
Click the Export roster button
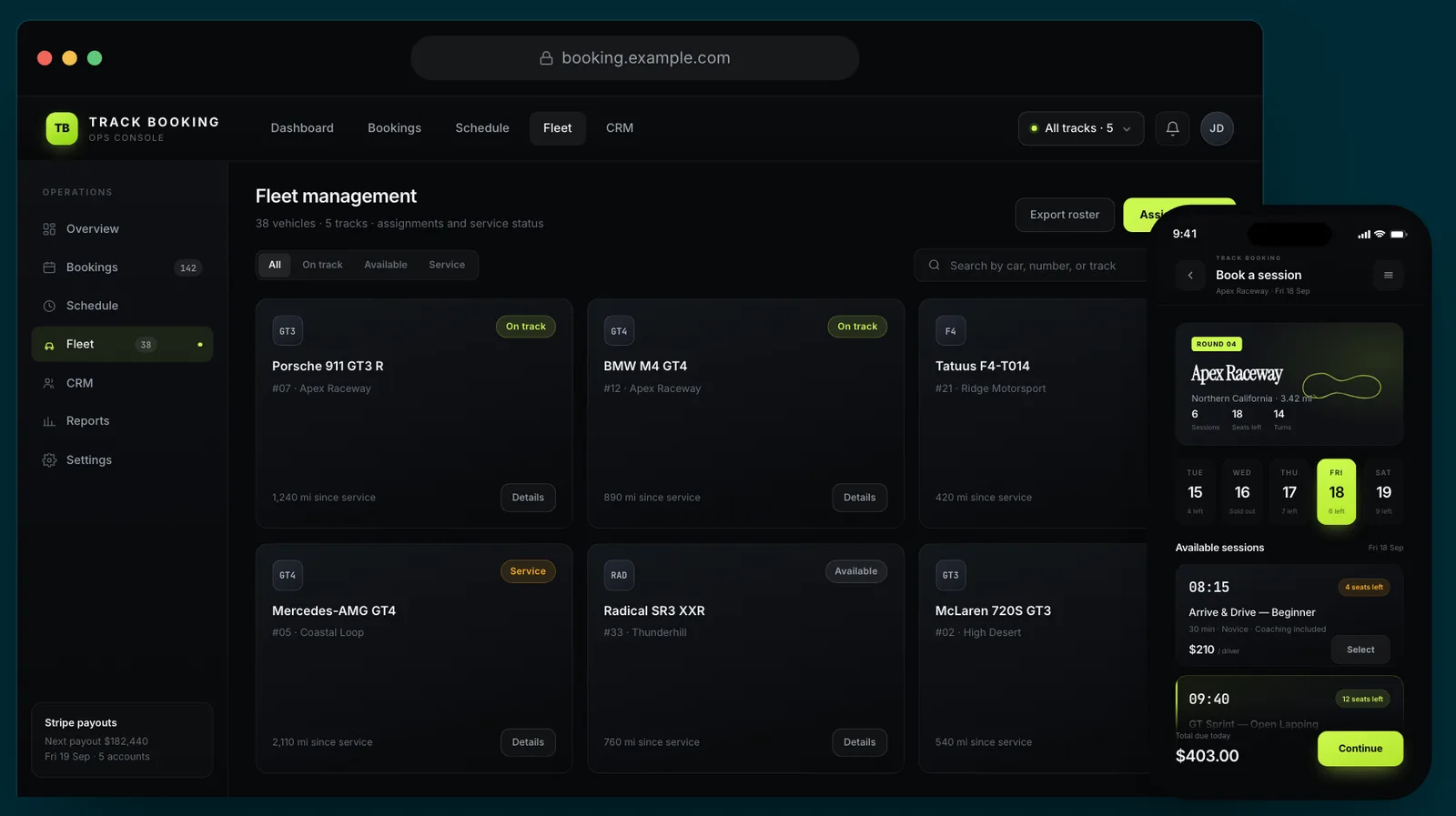point(1065,215)
